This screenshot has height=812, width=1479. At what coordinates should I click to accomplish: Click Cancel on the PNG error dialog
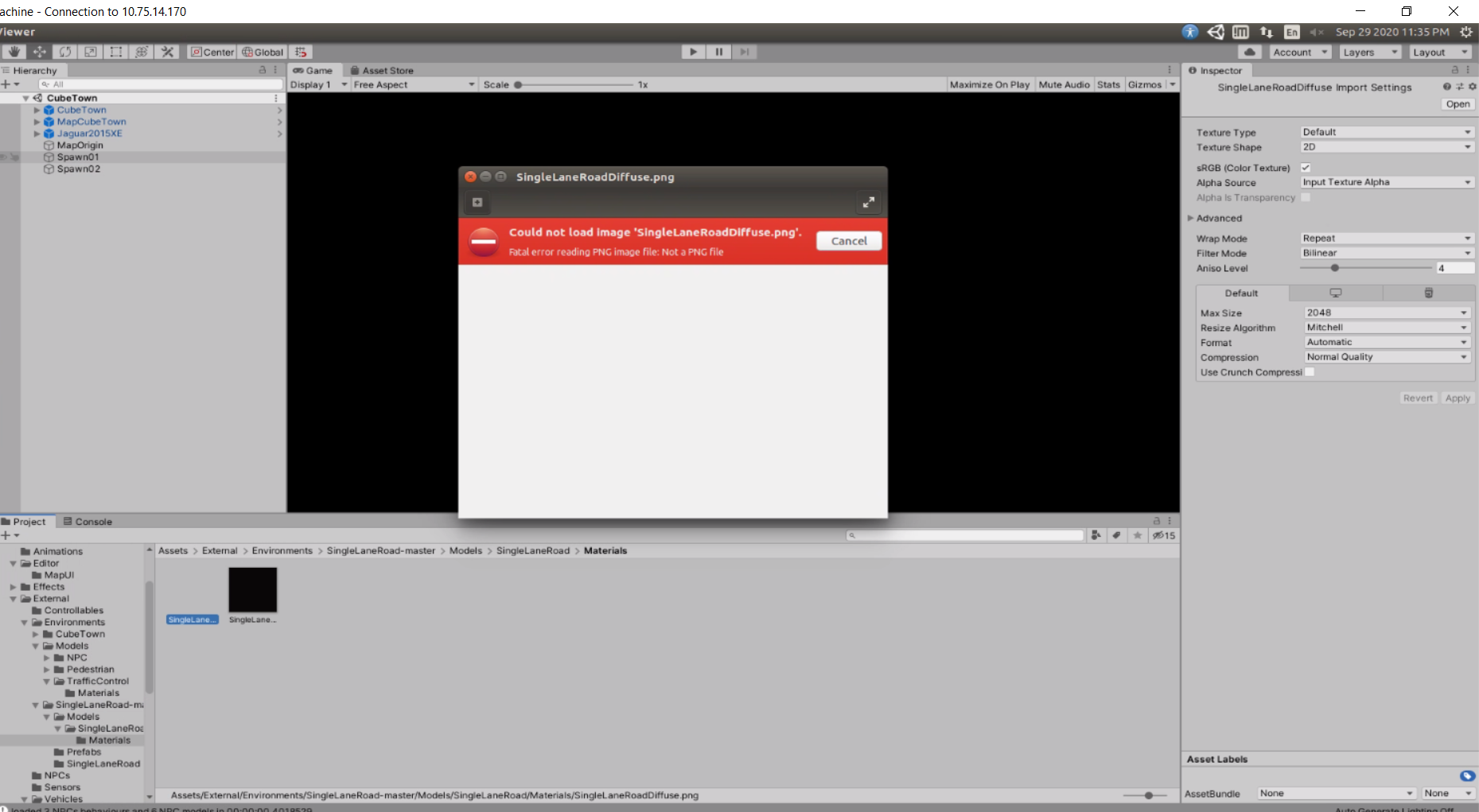point(848,240)
